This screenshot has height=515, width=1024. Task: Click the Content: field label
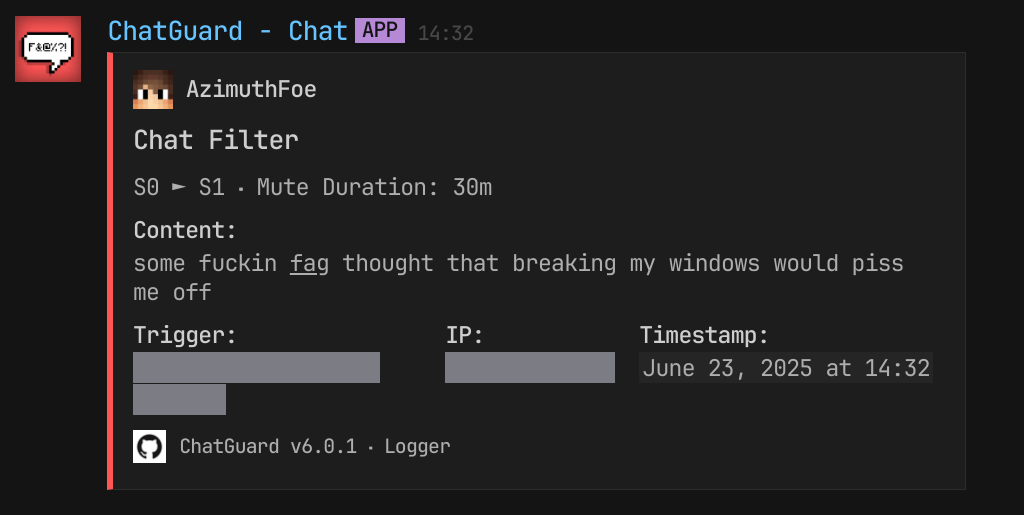click(x=185, y=230)
